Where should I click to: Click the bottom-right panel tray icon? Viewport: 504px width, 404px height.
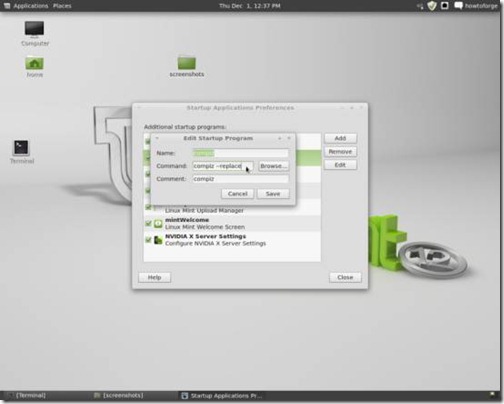pyautogui.click(x=492, y=395)
